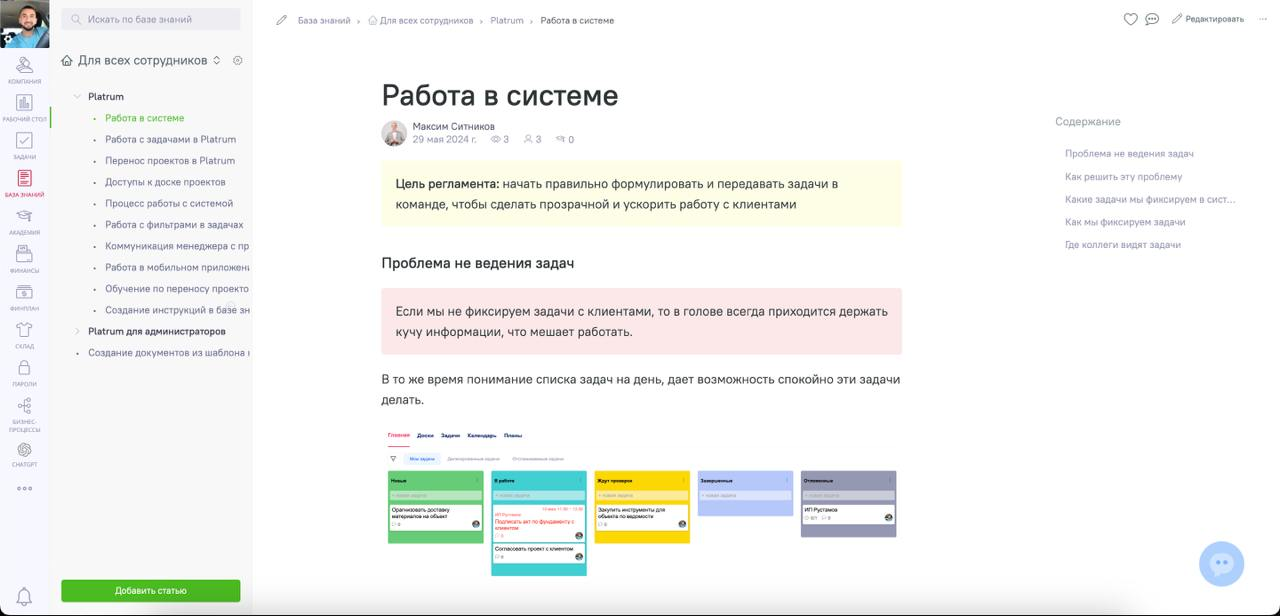1280x616 pixels.
Task: Select Работа в системе article
Action: pyautogui.click(x=144, y=118)
